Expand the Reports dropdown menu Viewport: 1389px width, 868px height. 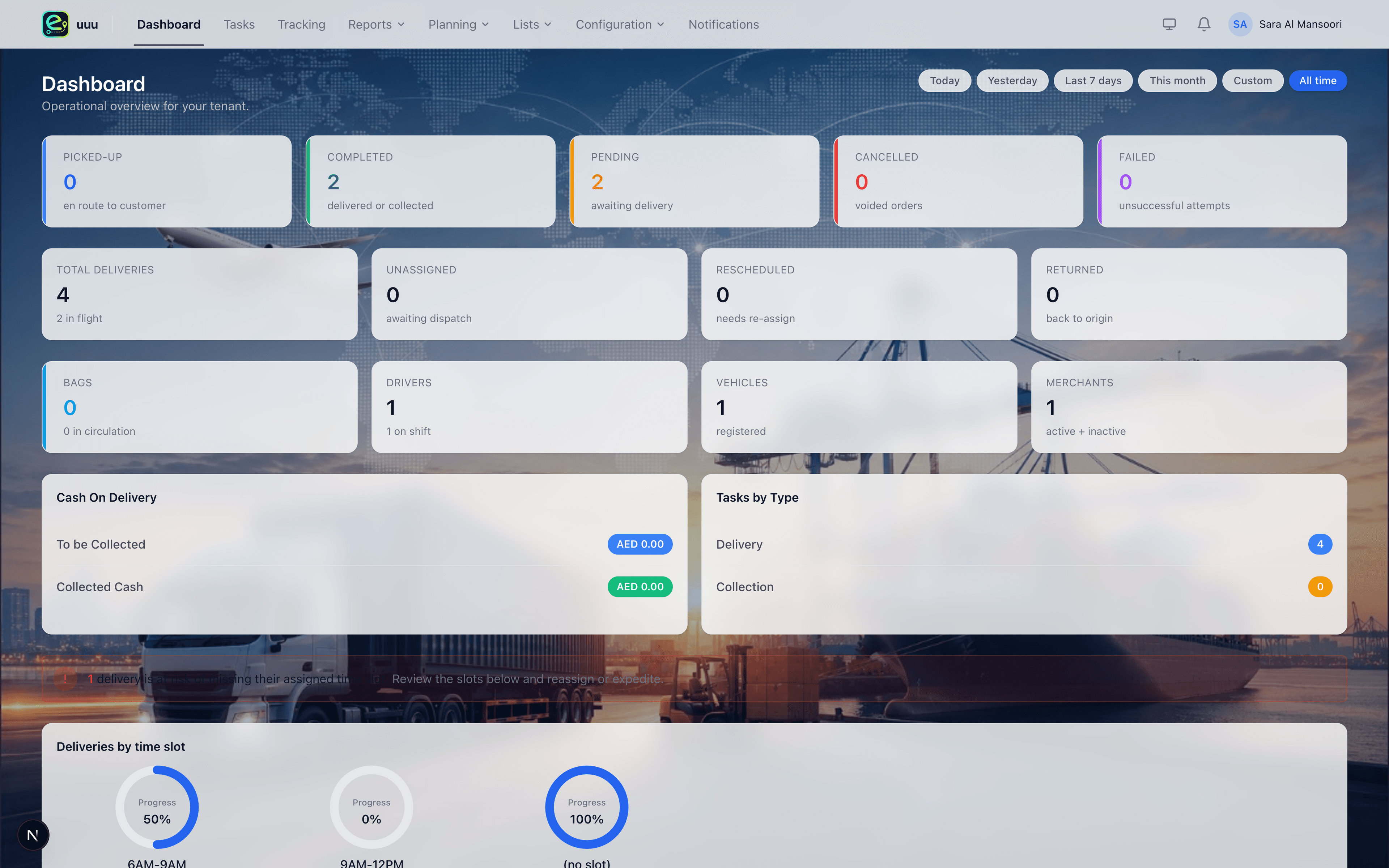tap(377, 24)
